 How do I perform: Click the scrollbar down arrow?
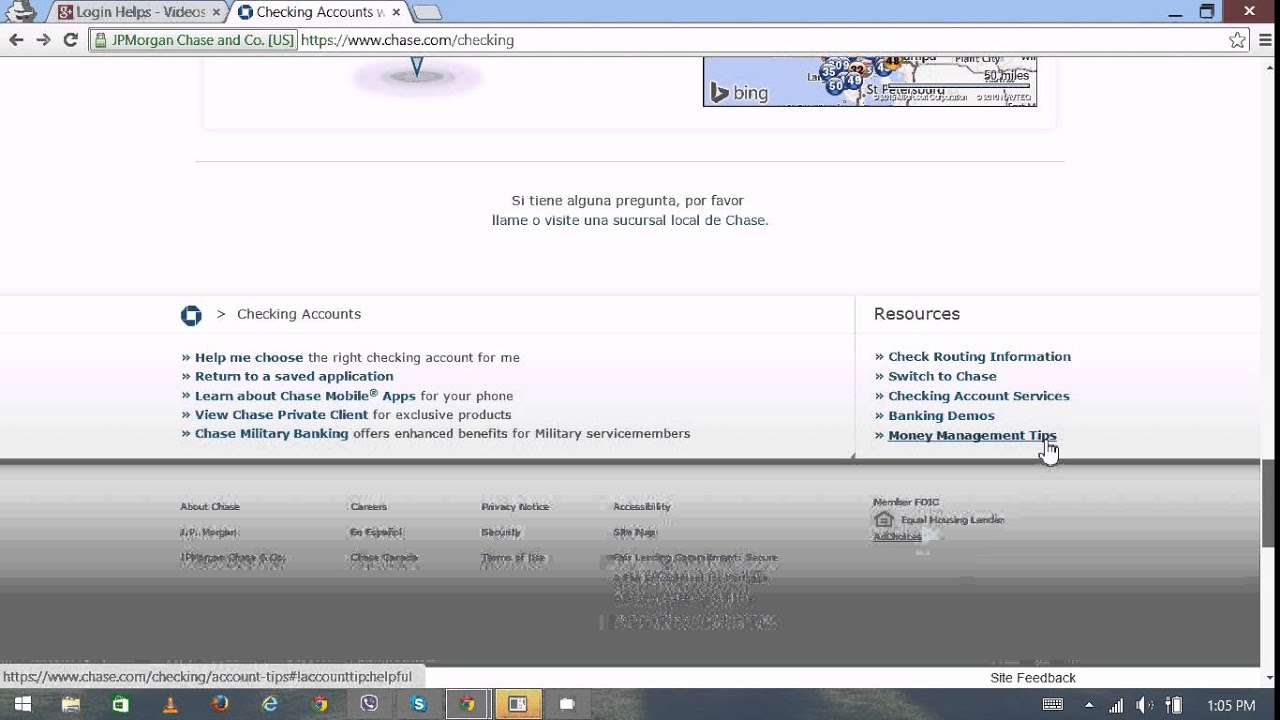point(1270,679)
